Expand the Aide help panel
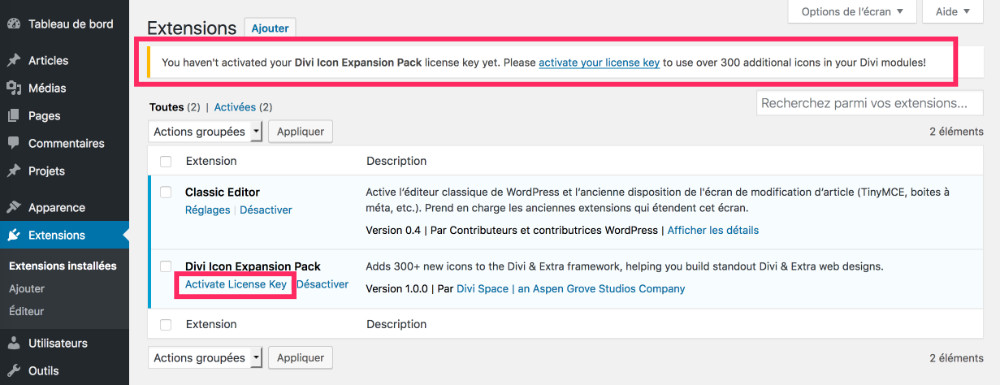Image resolution: width=1000 pixels, height=385 pixels. (953, 11)
